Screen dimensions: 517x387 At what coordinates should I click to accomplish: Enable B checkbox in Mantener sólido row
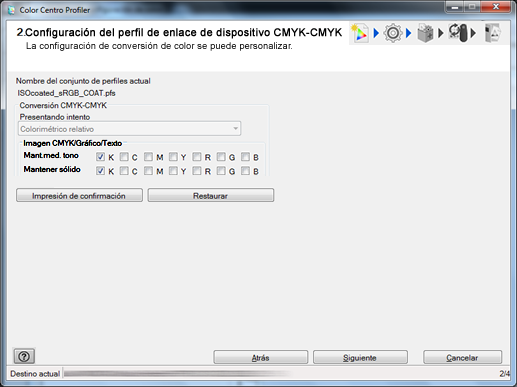[x=245, y=171]
